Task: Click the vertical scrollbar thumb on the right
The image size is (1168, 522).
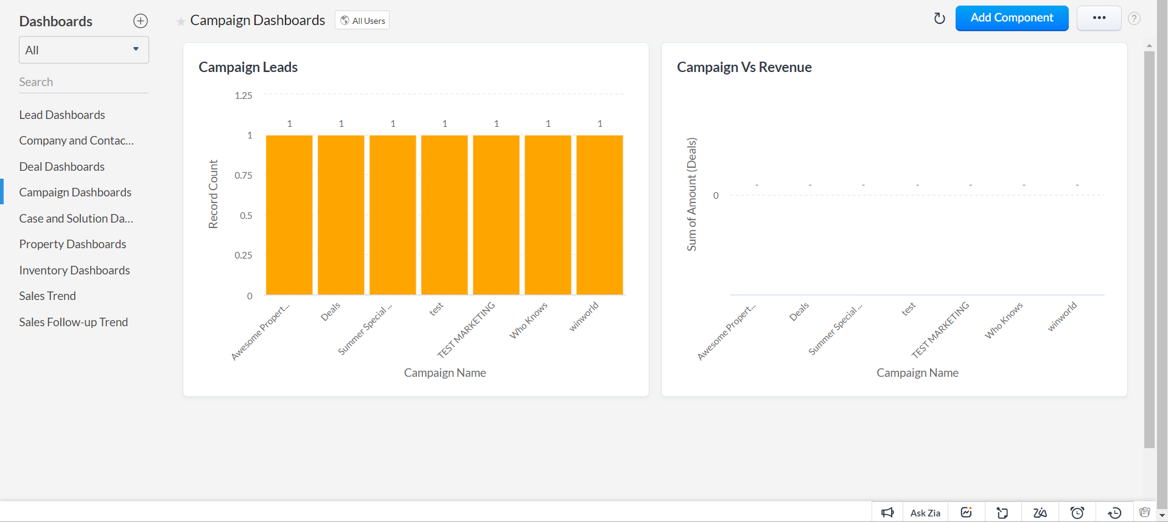Action: click(x=1150, y=249)
